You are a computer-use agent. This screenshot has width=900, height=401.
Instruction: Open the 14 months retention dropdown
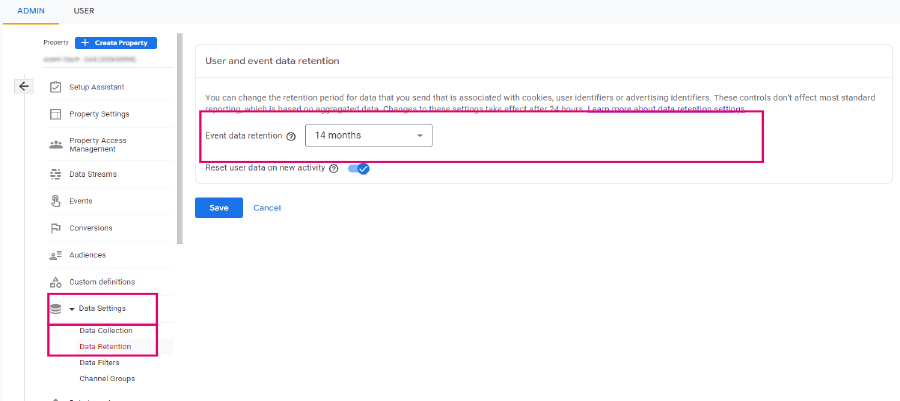pyautogui.click(x=368, y=135)
